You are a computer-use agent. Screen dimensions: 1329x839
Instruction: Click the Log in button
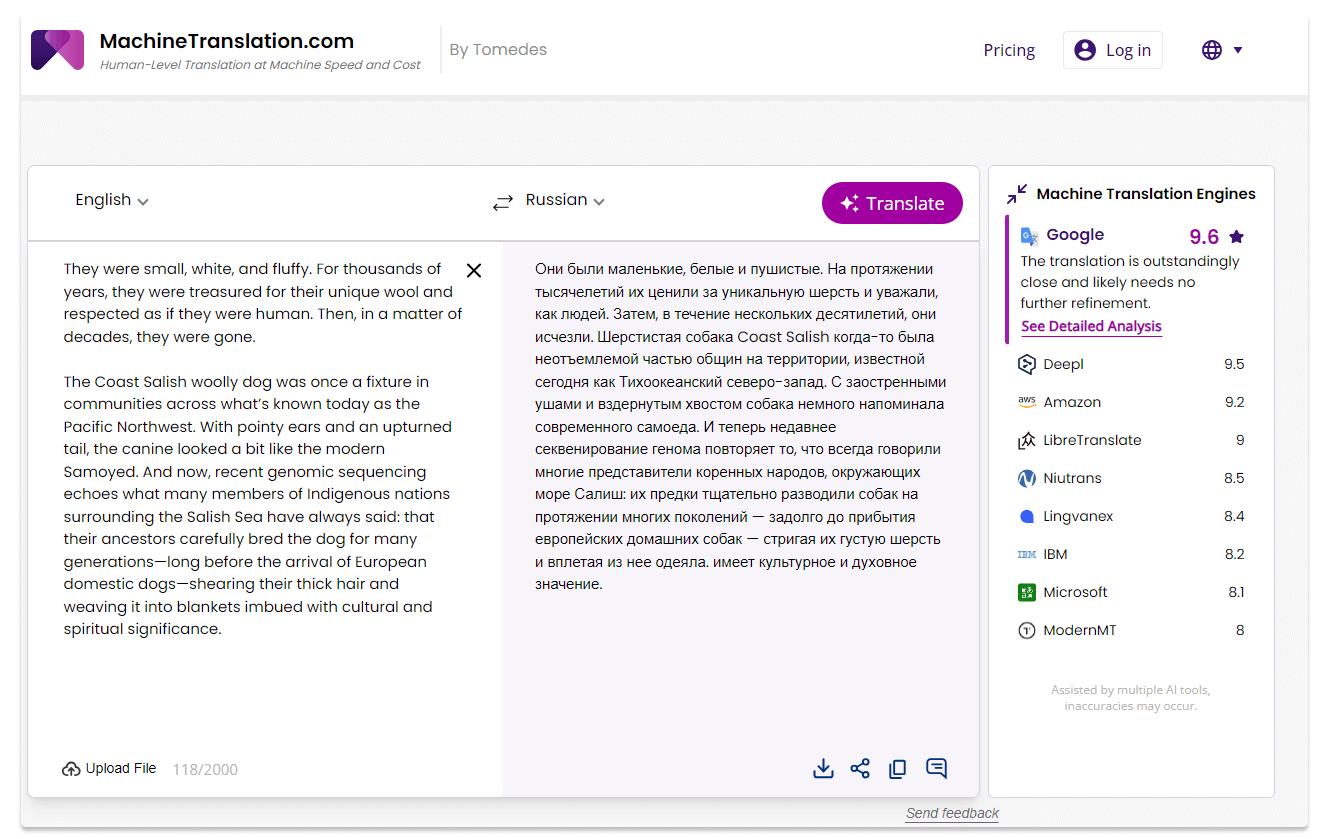tap(1113, 50)
